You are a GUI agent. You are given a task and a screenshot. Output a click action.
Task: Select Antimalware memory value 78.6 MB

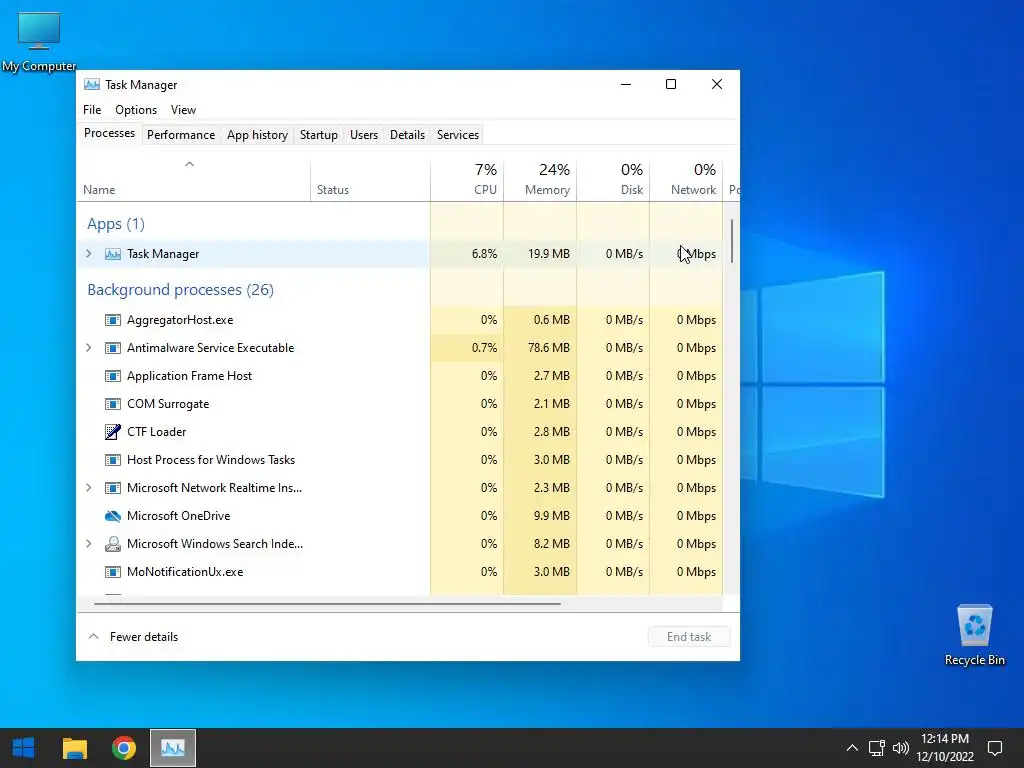click(x=549, y=348)
